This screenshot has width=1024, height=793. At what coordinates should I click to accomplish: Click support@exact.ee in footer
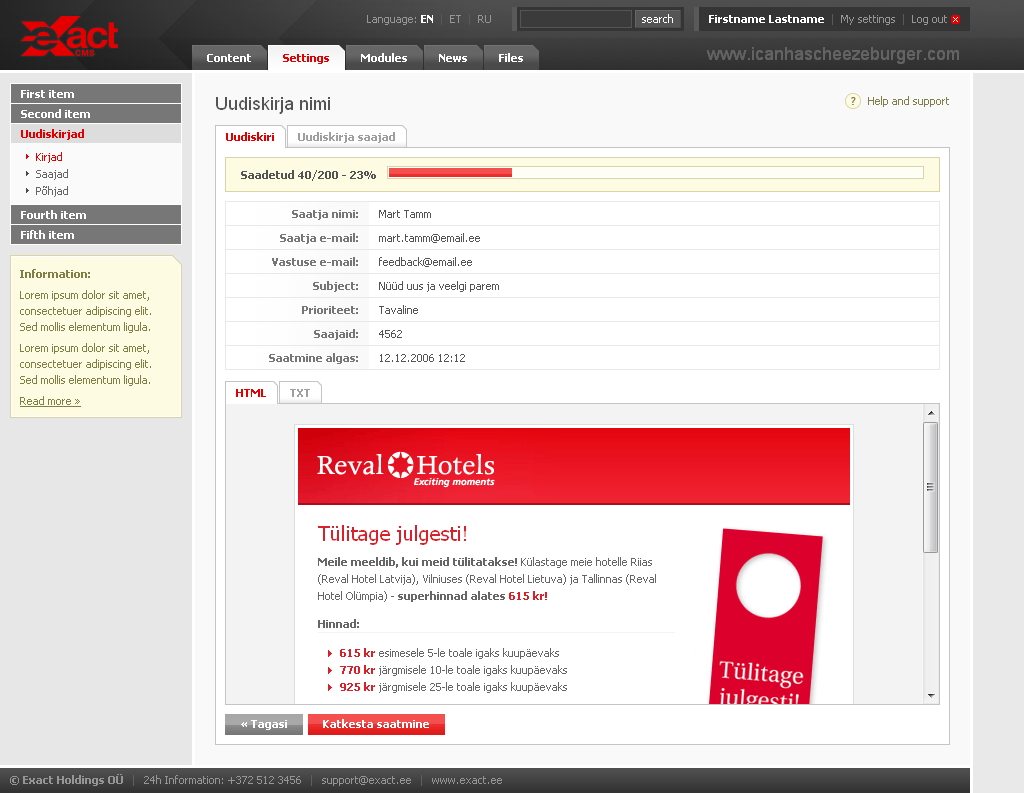366,780
